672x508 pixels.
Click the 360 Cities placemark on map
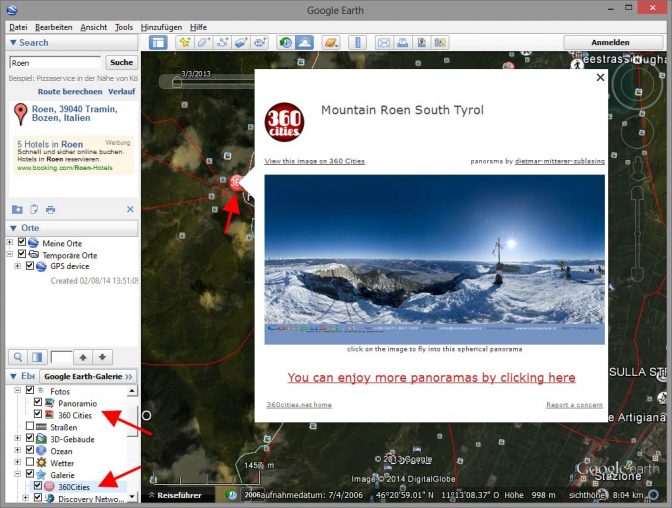tap(236, 183)
